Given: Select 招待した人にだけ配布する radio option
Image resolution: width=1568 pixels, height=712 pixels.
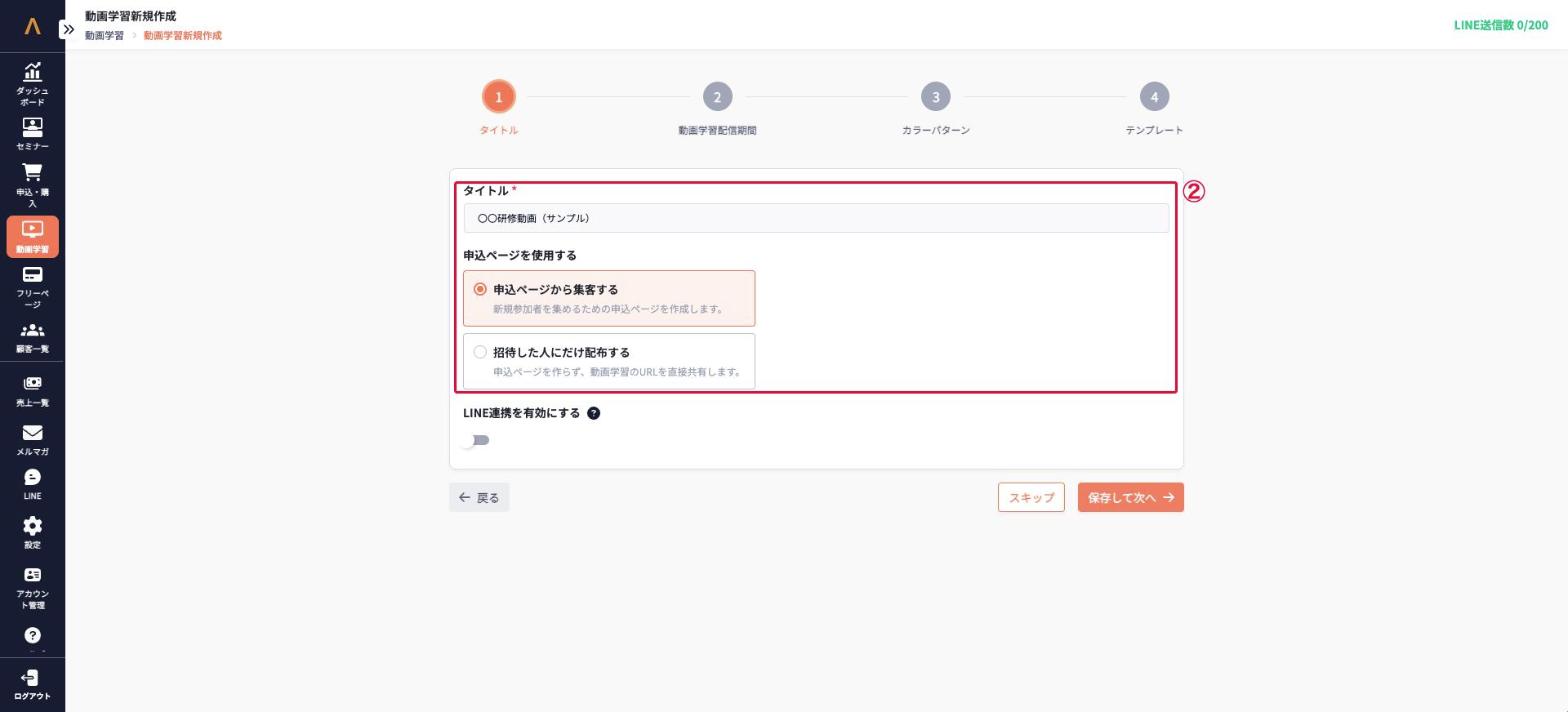Looking at the screenshot, I should click(609, 361).
